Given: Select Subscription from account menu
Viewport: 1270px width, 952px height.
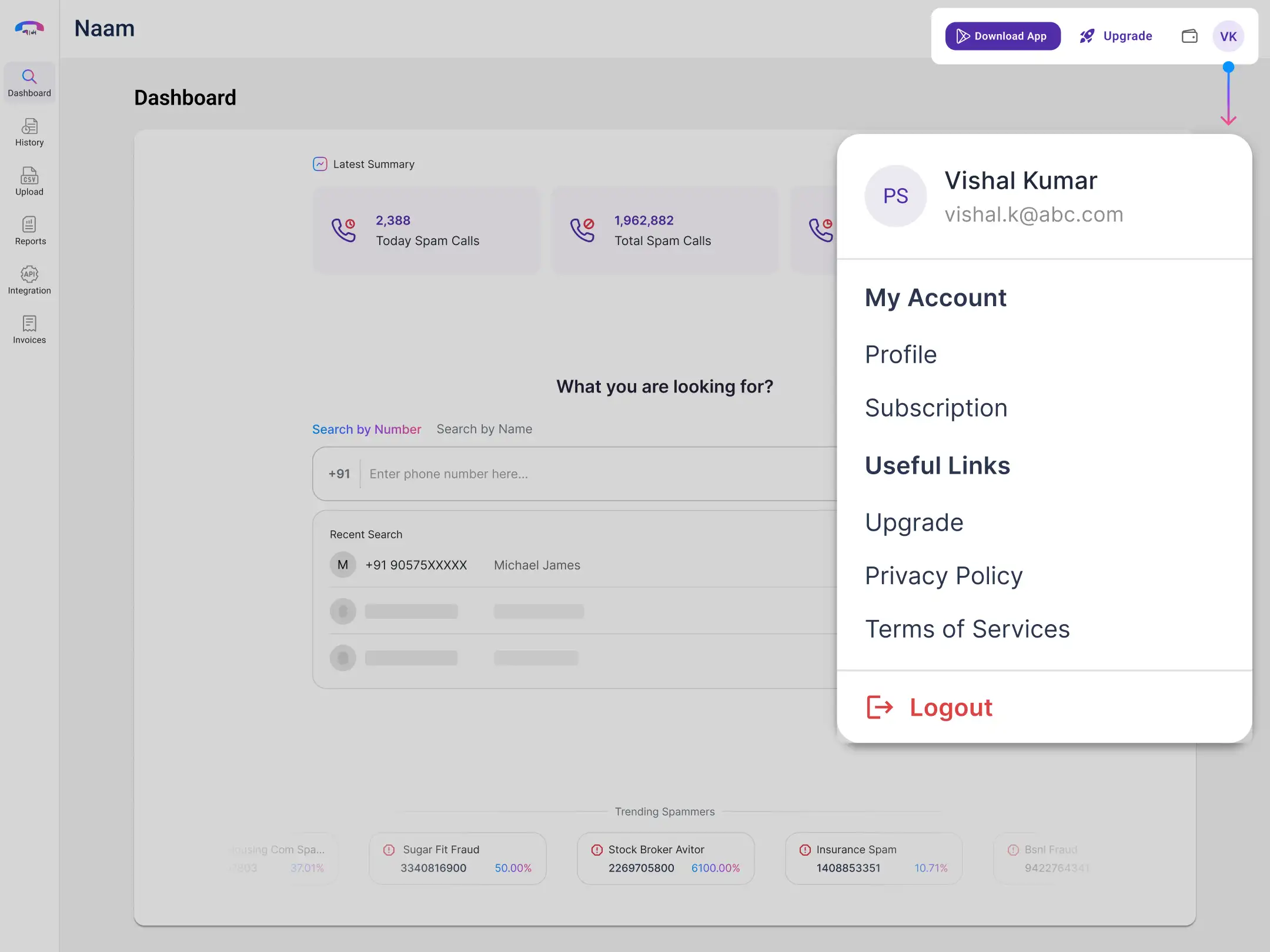Looking at the screenshot, I should coord(936,408).
